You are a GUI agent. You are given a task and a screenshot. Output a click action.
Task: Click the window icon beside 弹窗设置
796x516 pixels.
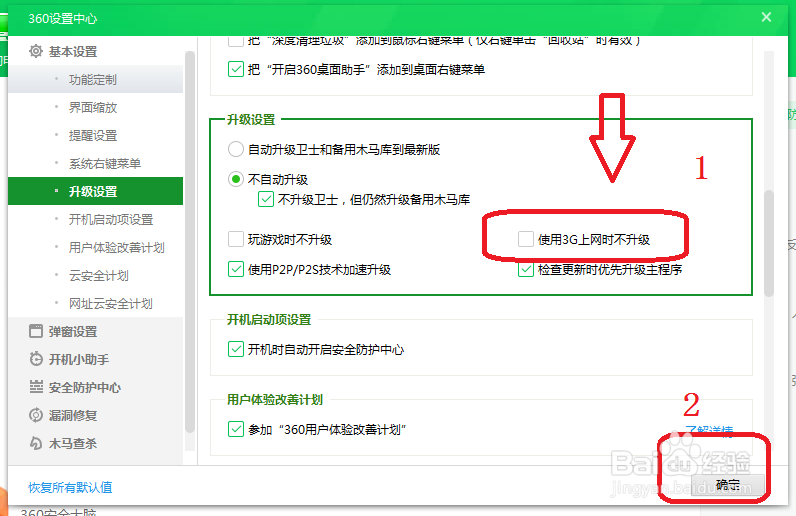[x=36, y=331]
